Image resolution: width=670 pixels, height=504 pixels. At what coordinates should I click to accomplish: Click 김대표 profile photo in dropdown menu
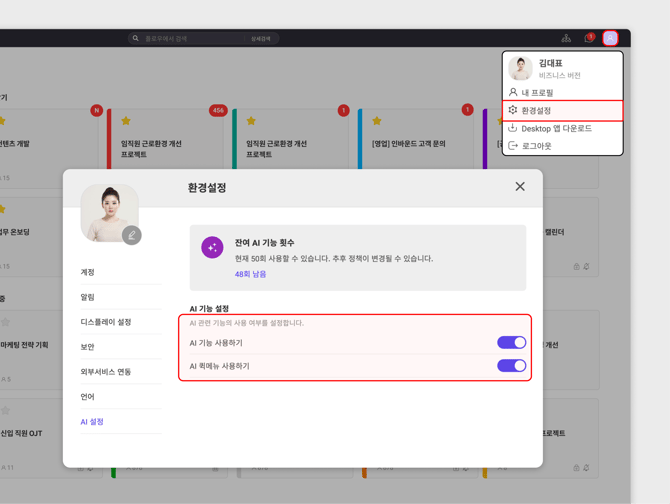coord(520,68)
